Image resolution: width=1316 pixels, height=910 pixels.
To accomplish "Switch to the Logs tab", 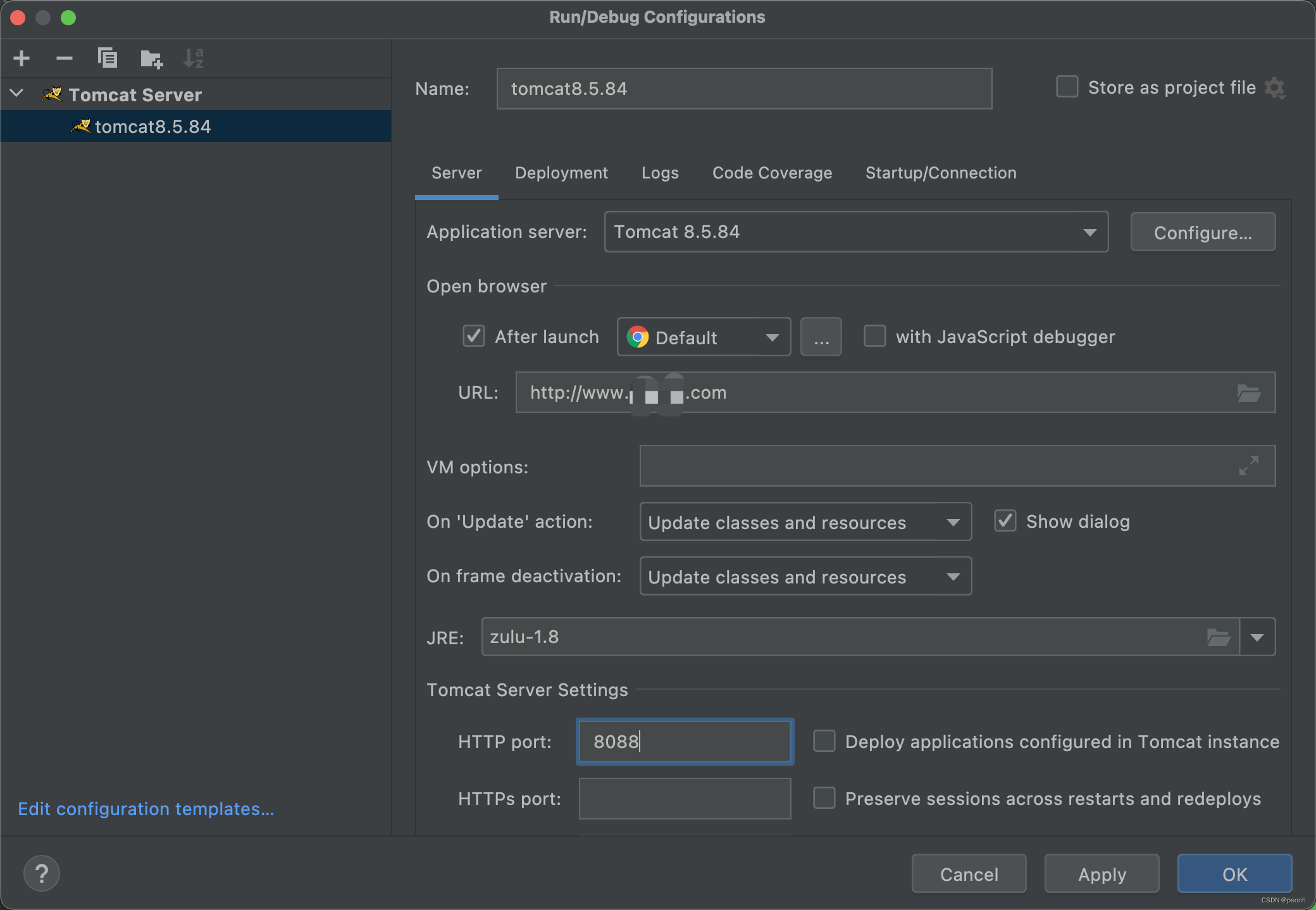I will tap(660, 173).
